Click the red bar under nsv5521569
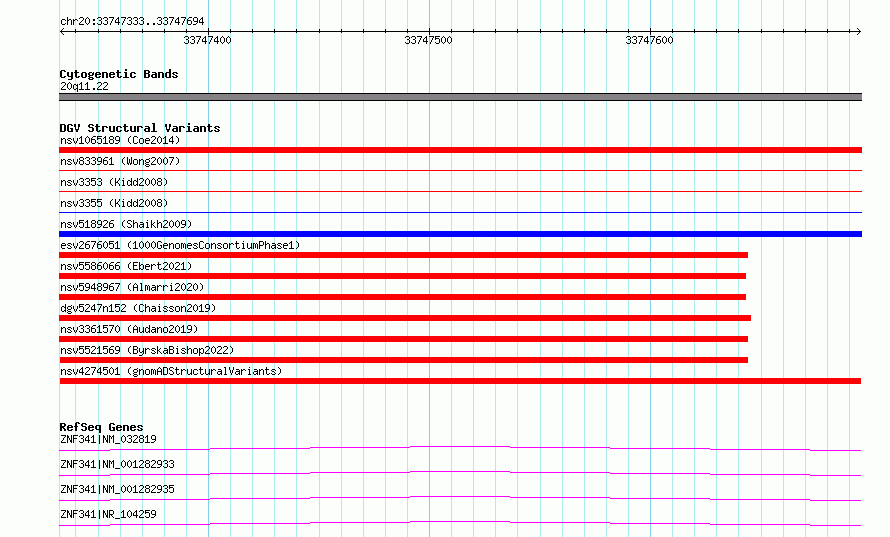The image size is (890, 537). click(x=404, y=360)
